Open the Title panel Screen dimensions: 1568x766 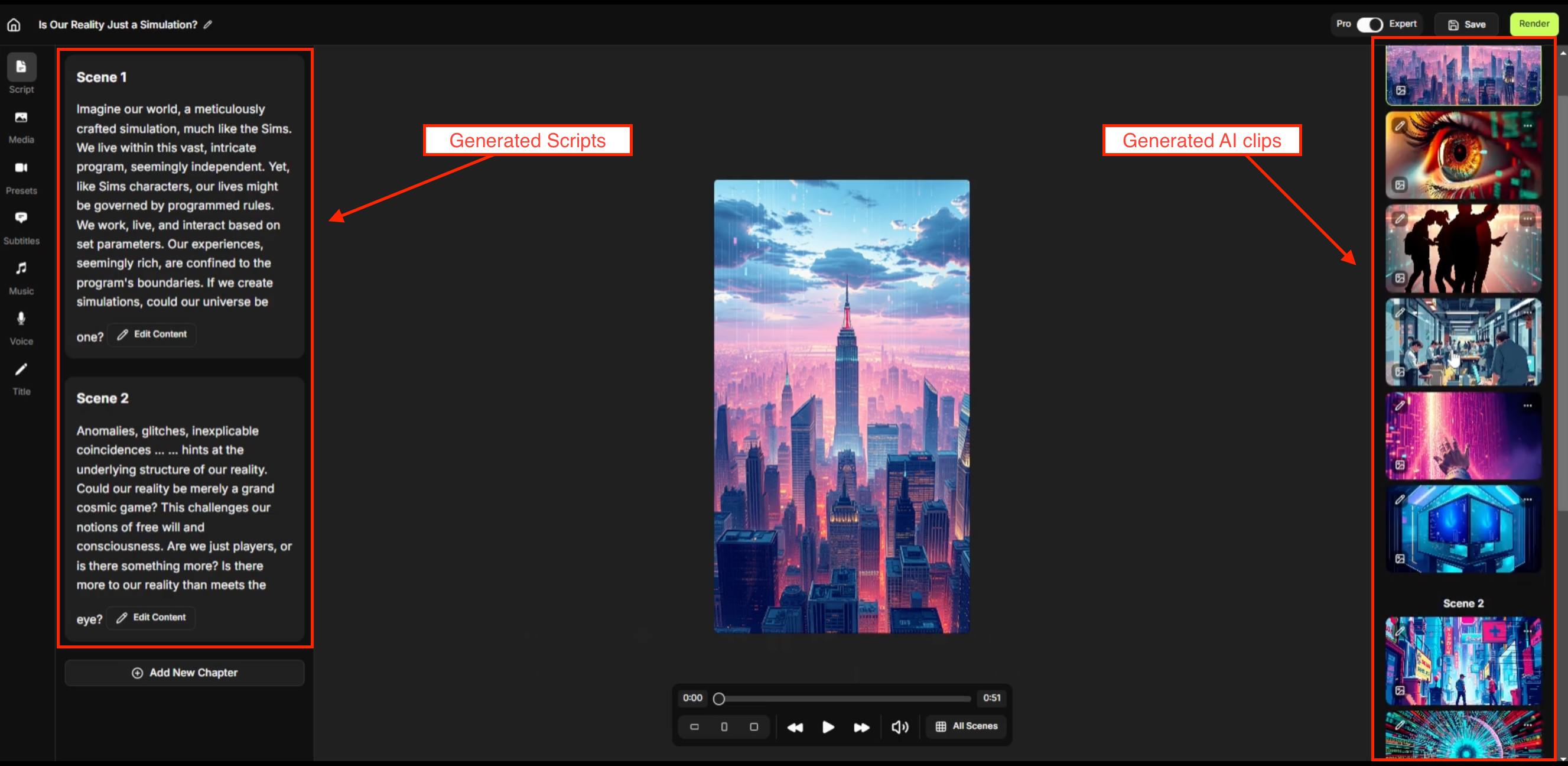[x=21, y=379]
